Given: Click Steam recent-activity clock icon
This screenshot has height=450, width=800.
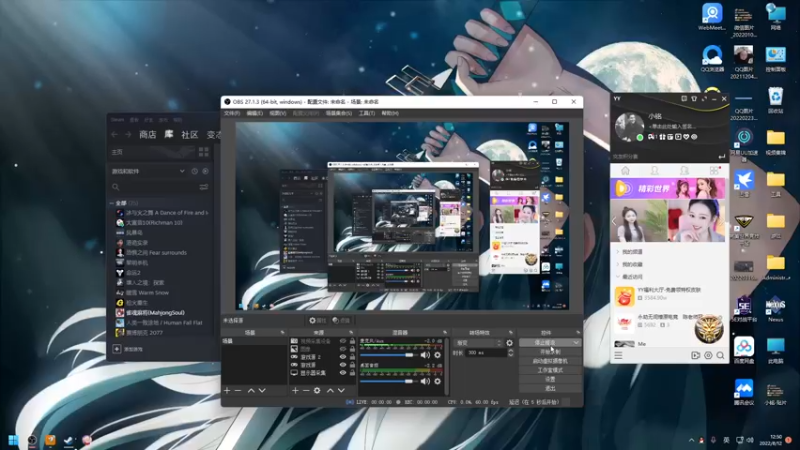Looking at the screenshot, I should 194,171.
